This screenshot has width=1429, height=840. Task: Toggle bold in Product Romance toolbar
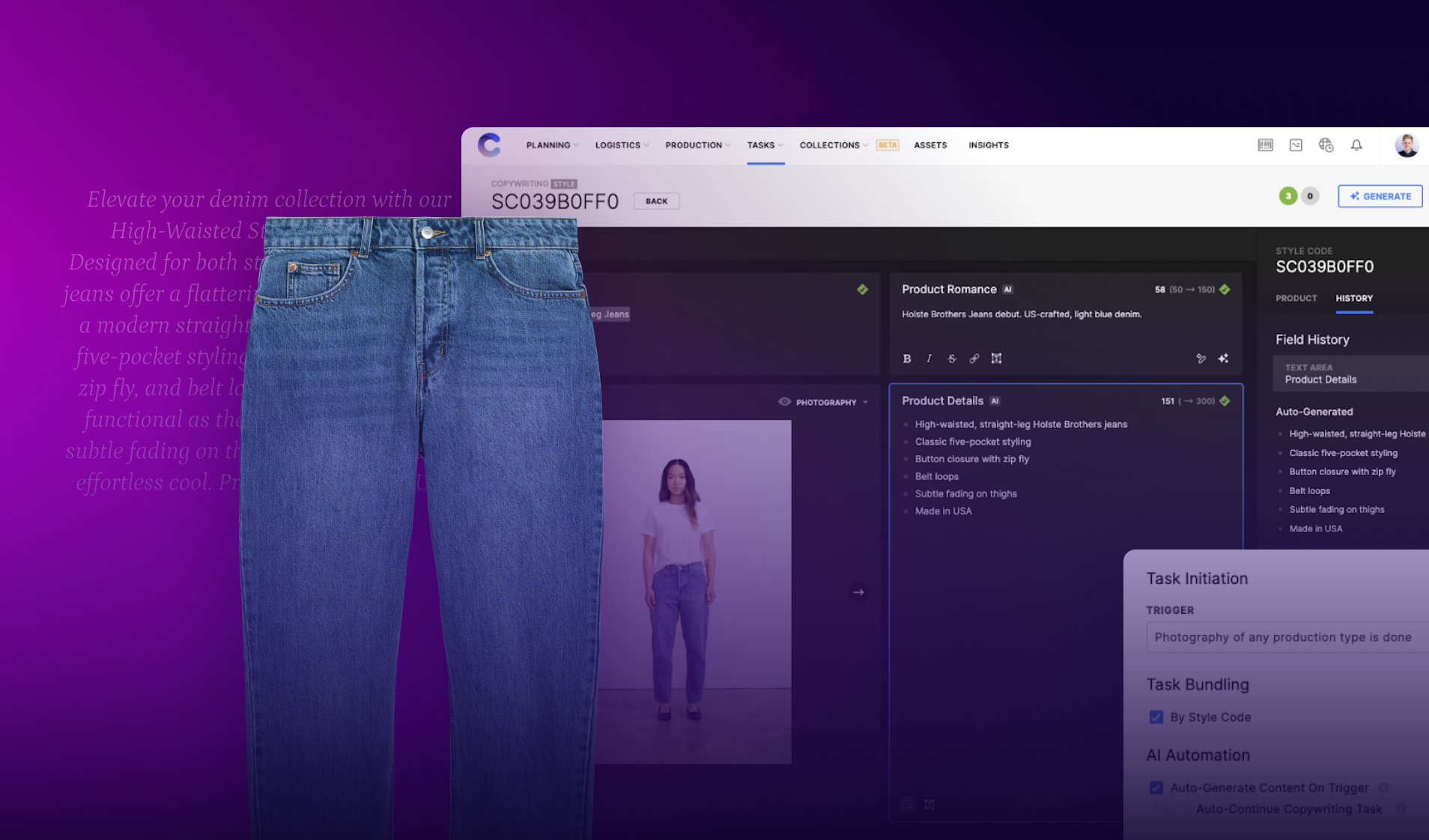pyautogui.click(x=907, y=359)
